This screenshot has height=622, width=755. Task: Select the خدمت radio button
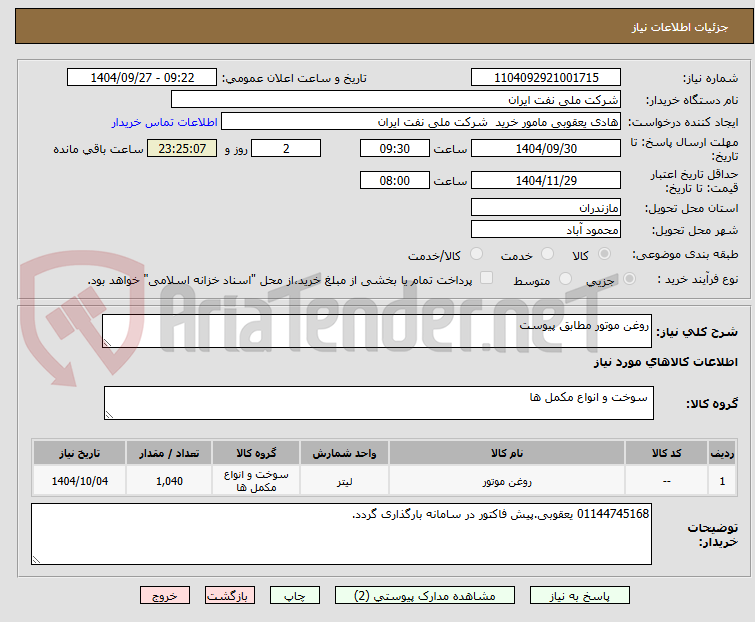tap(547, 254)
